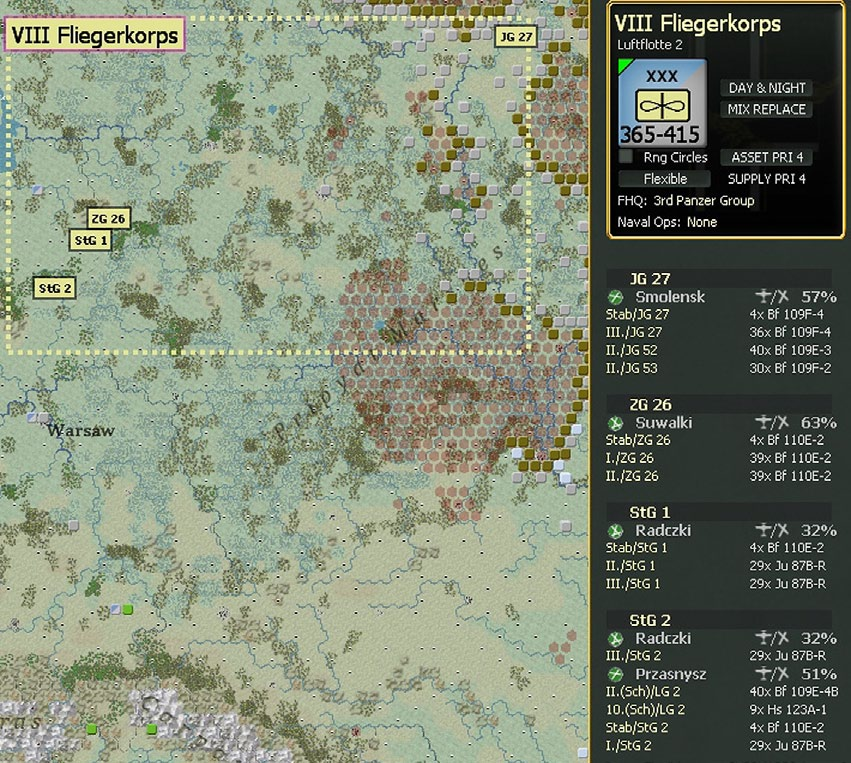Click the Radczki airbase icon under StG 1
This screenshot has width=851, height=763.
(617, 530)
